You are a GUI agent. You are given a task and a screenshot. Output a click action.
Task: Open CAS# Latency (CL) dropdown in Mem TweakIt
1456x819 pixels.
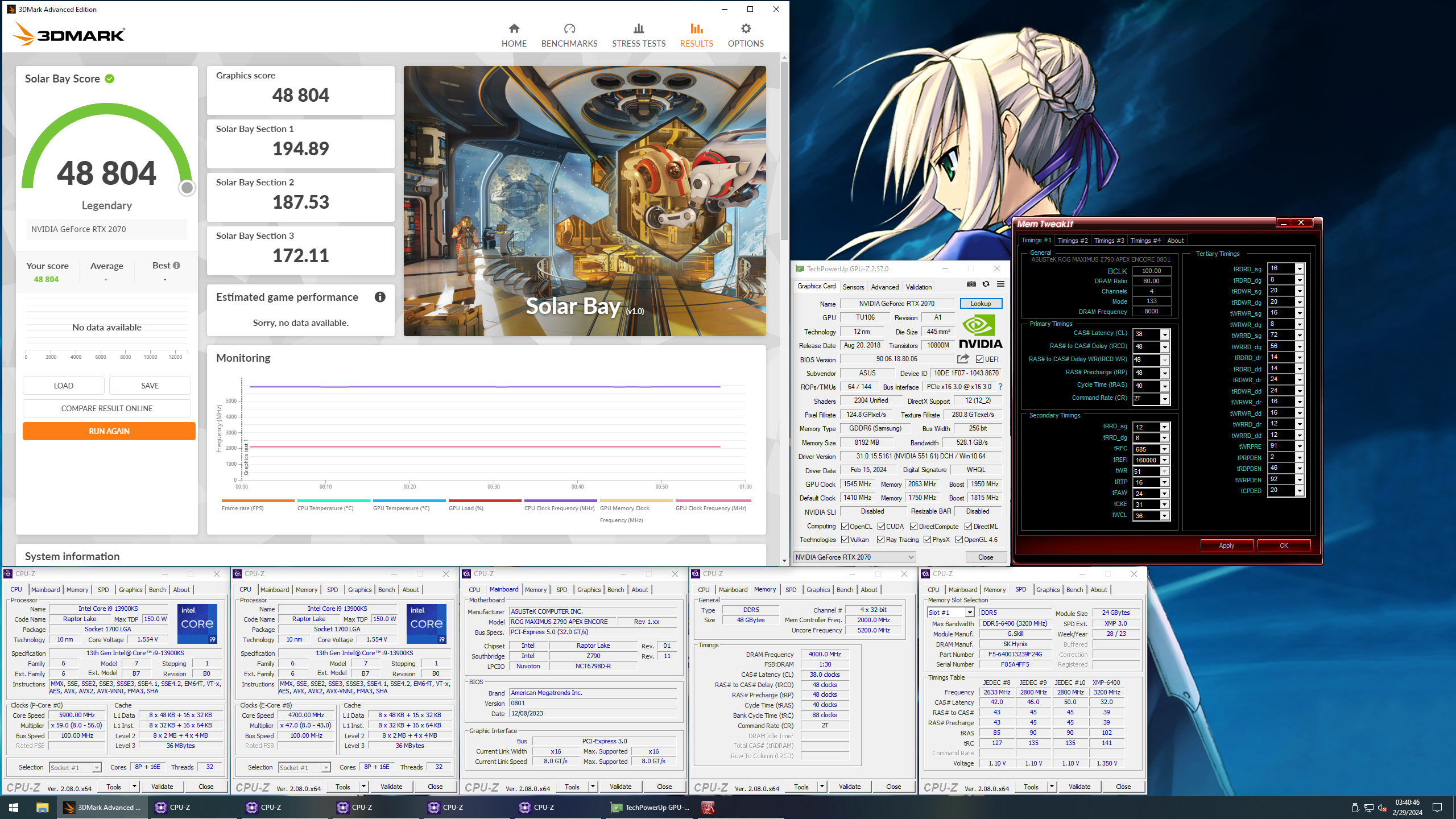[x=1164, y=334]
